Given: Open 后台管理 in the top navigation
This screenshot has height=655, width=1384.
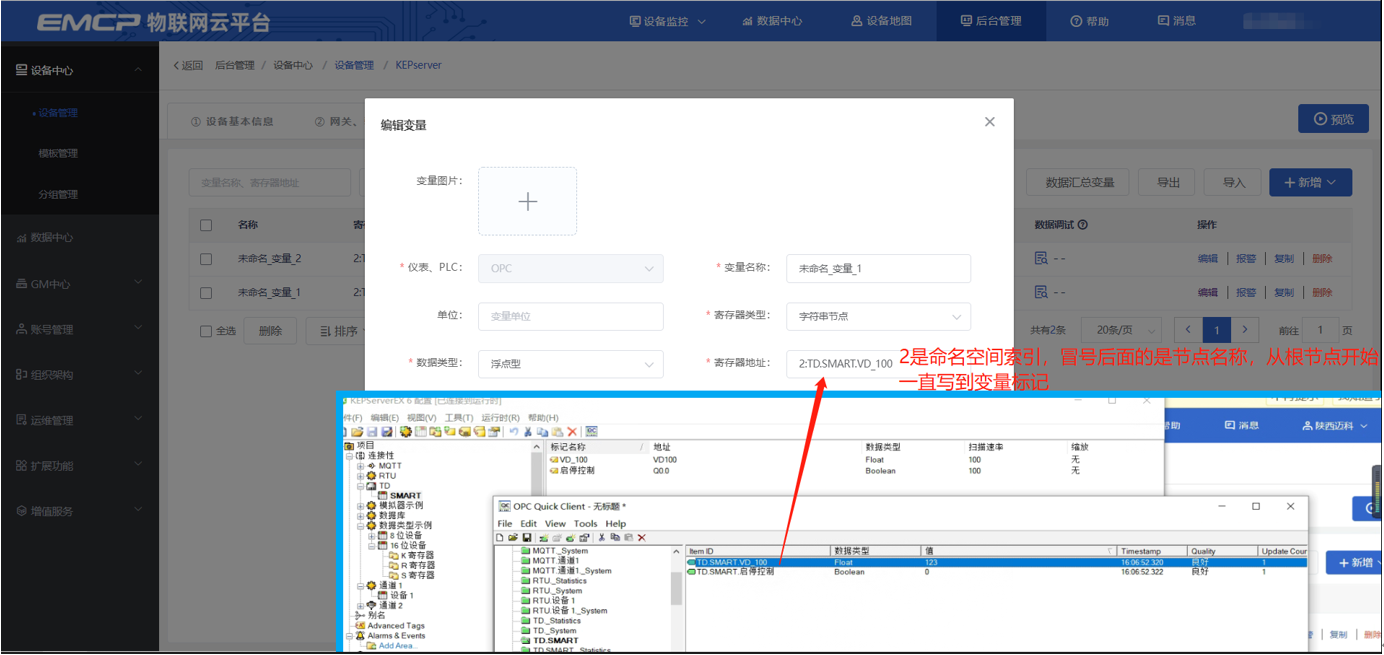Looking at the screenshot, I should [x=991, y=20].
